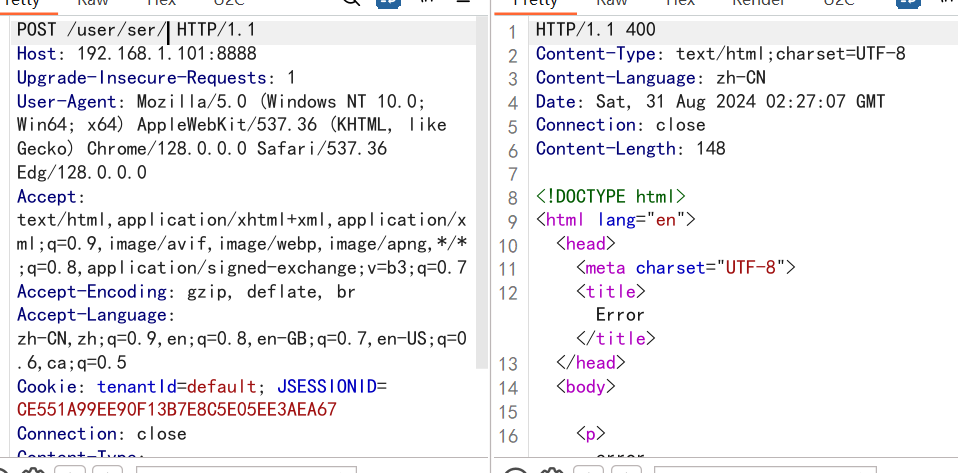Select the Chrome/128.0.0.0 Safari/537.36 line
The width and height of the screenshot is (958, 473).
pyautogui.click(x=202, y=149)
